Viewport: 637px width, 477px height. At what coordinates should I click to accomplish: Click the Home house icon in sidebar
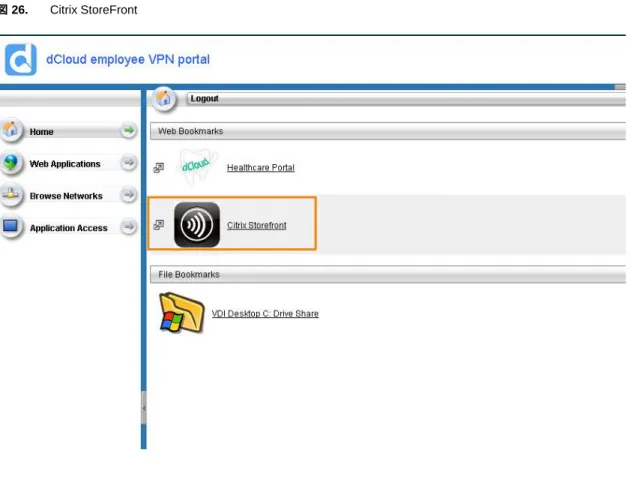[x=11, y=130]
